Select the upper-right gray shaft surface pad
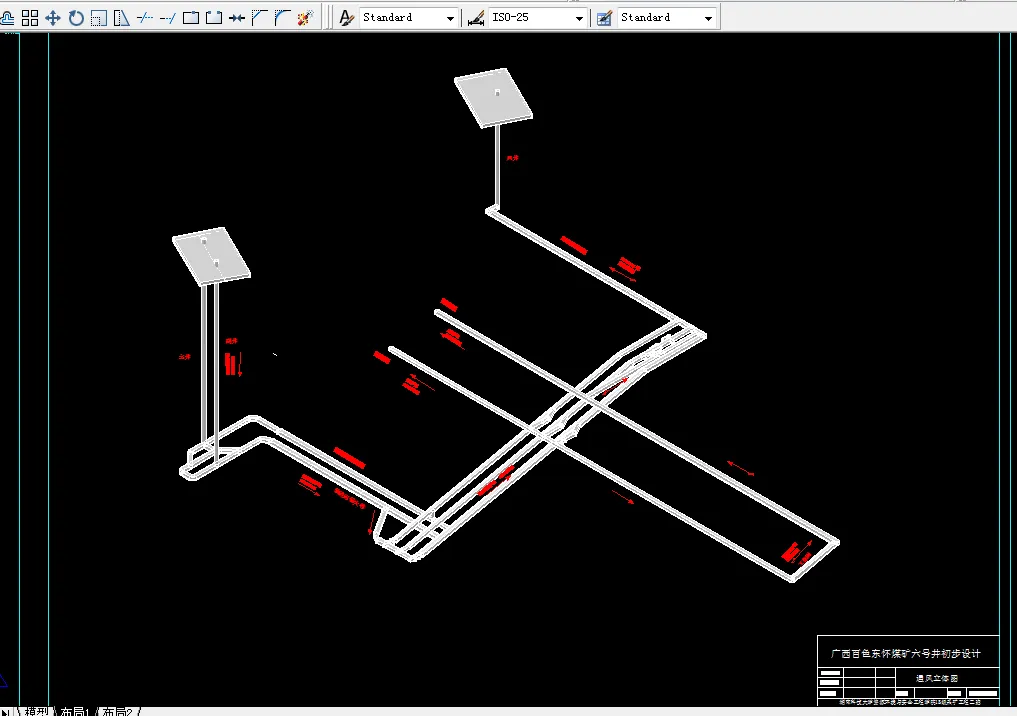The image size is (1017, 716). tap(494, 98)
